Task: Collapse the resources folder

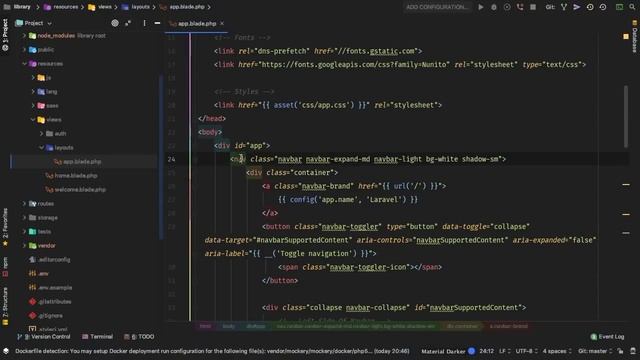Action: click(x=24, y=64)
